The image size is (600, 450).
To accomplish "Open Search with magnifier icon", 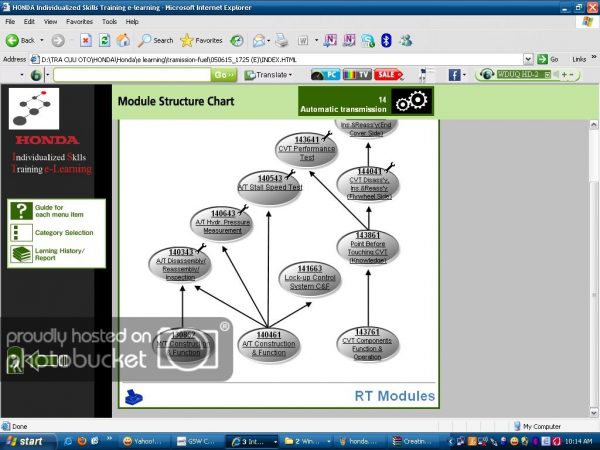I will [155, 40].
